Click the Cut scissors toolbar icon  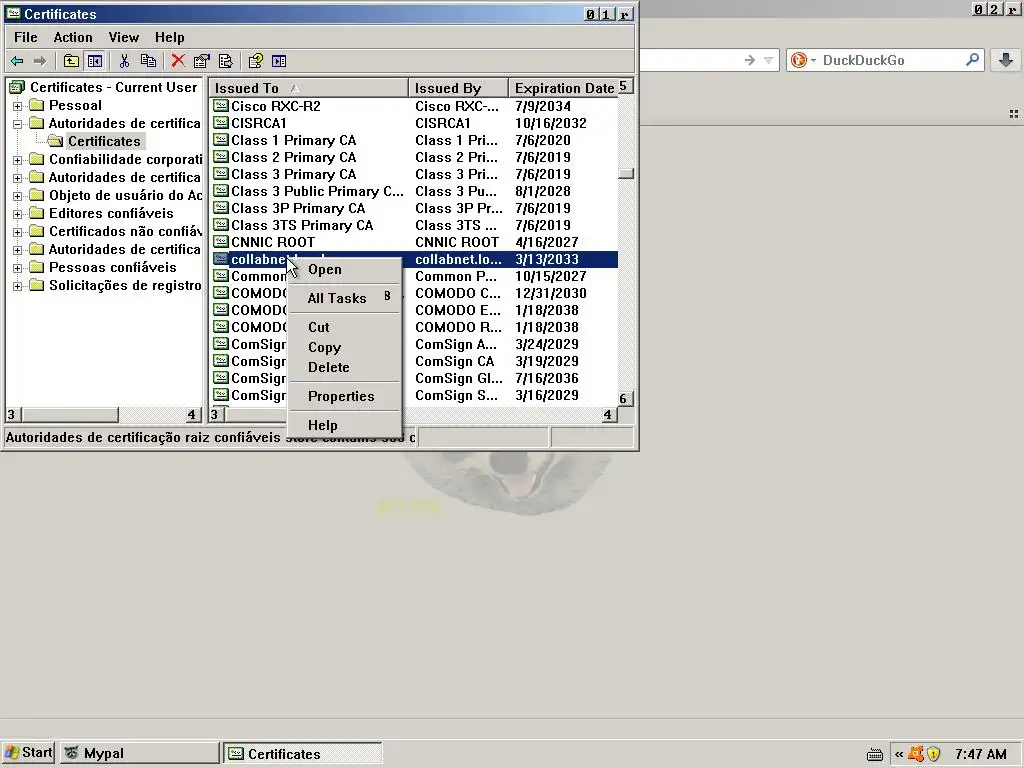124,61
